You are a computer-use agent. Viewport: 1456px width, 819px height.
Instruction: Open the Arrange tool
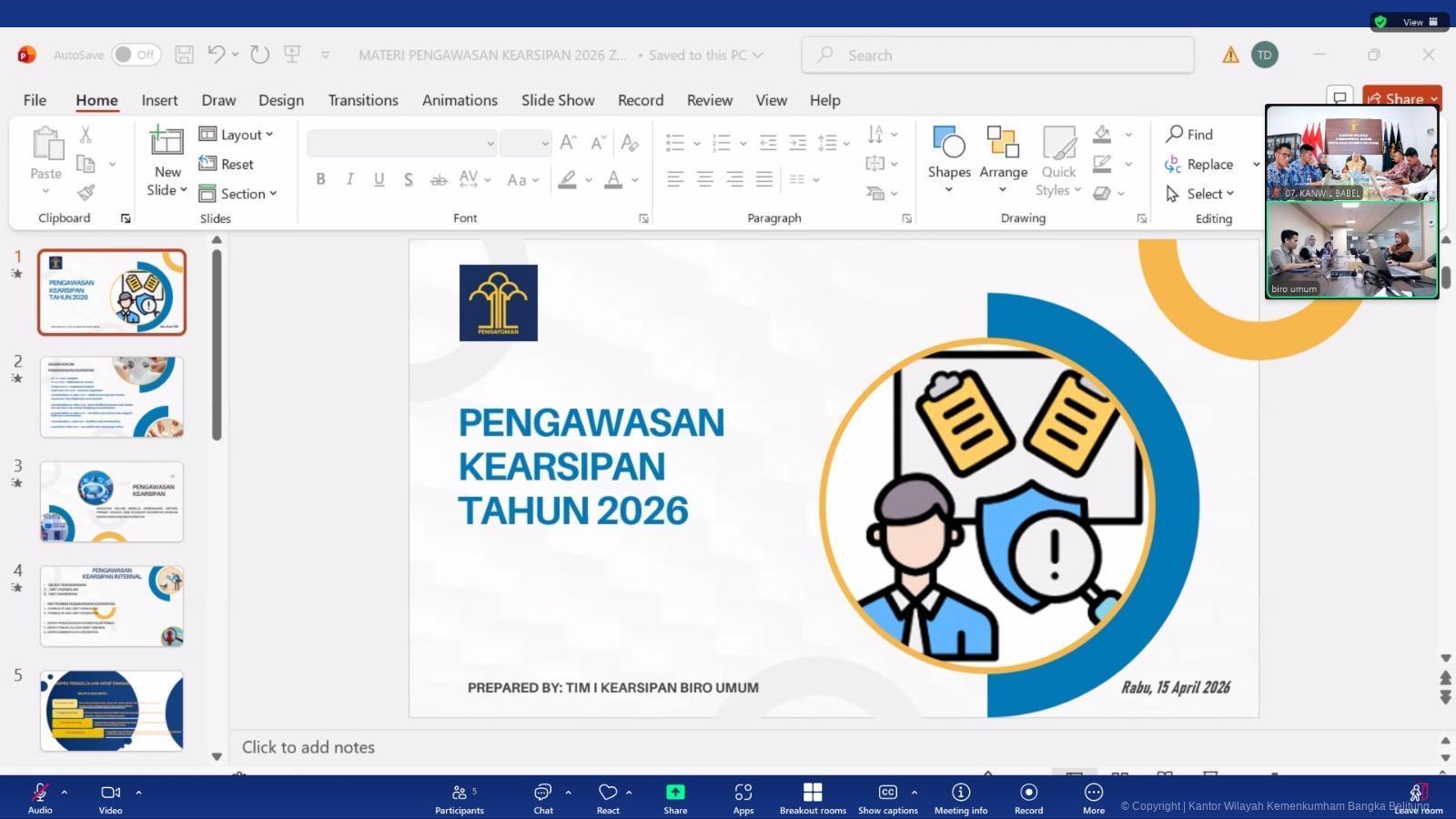click(x=1003, y=144)
